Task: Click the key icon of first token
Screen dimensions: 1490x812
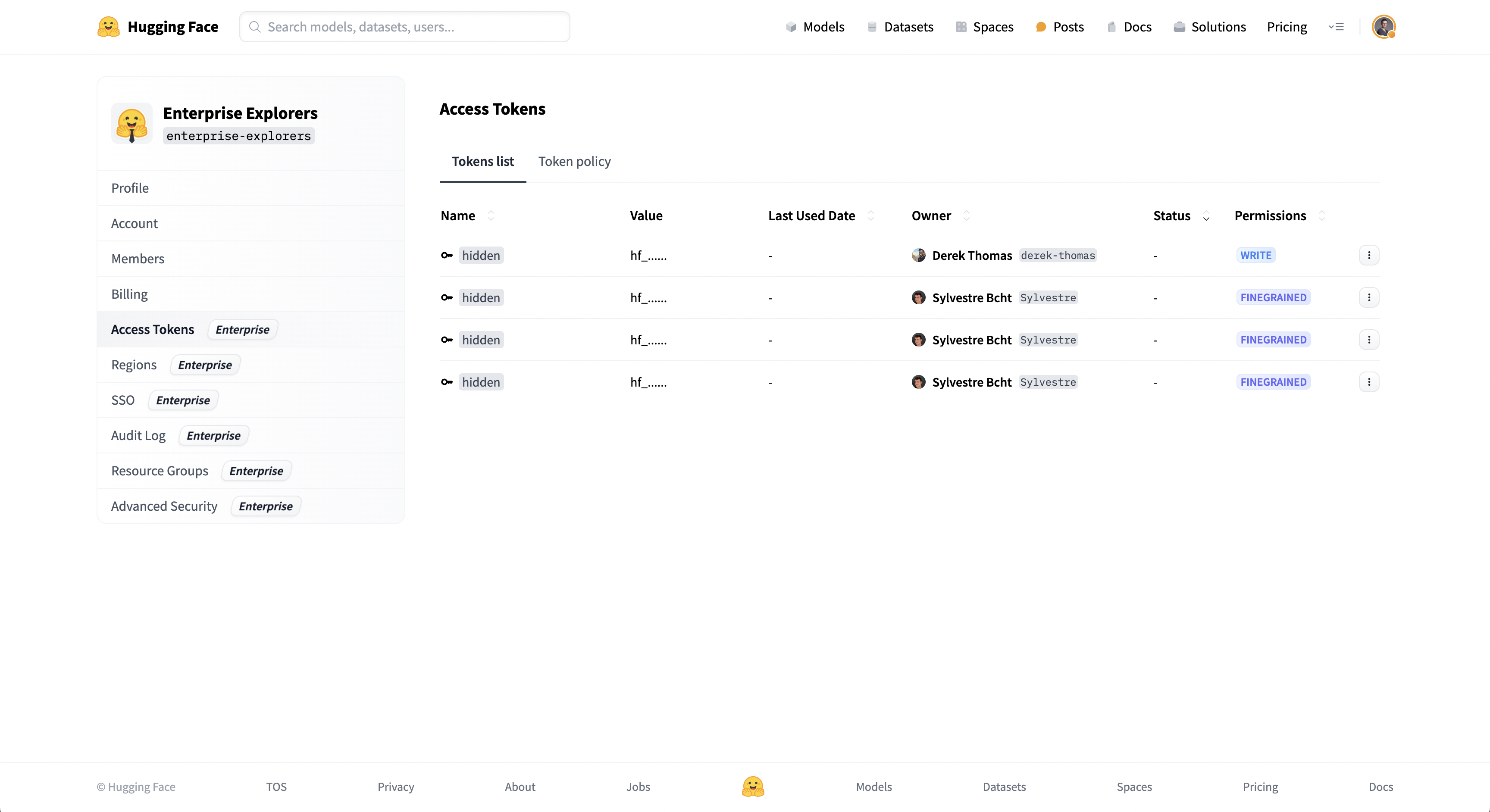Action: pyautogui.click(x=447, y=255)
